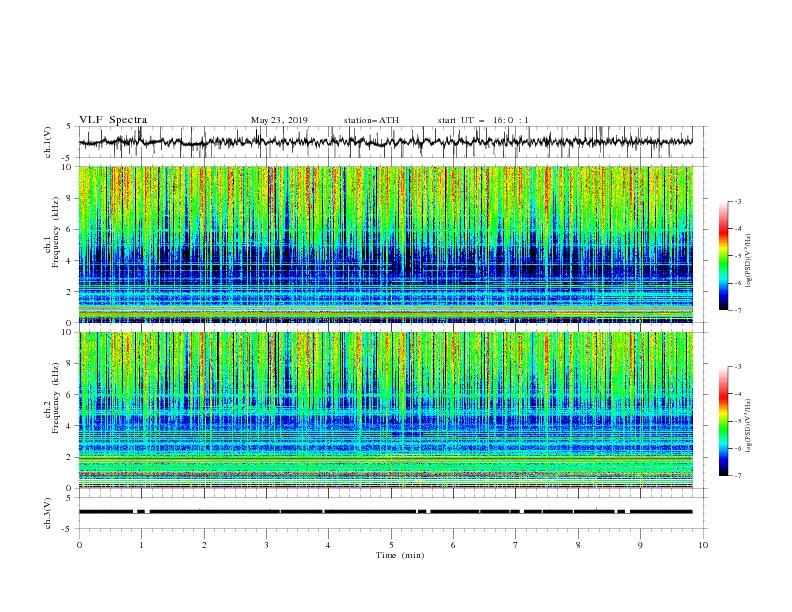Click the "-7" tick on ch.1 color bar
Image resolution: width=792 pixels, height=612 pixels.
pos(737,310)
